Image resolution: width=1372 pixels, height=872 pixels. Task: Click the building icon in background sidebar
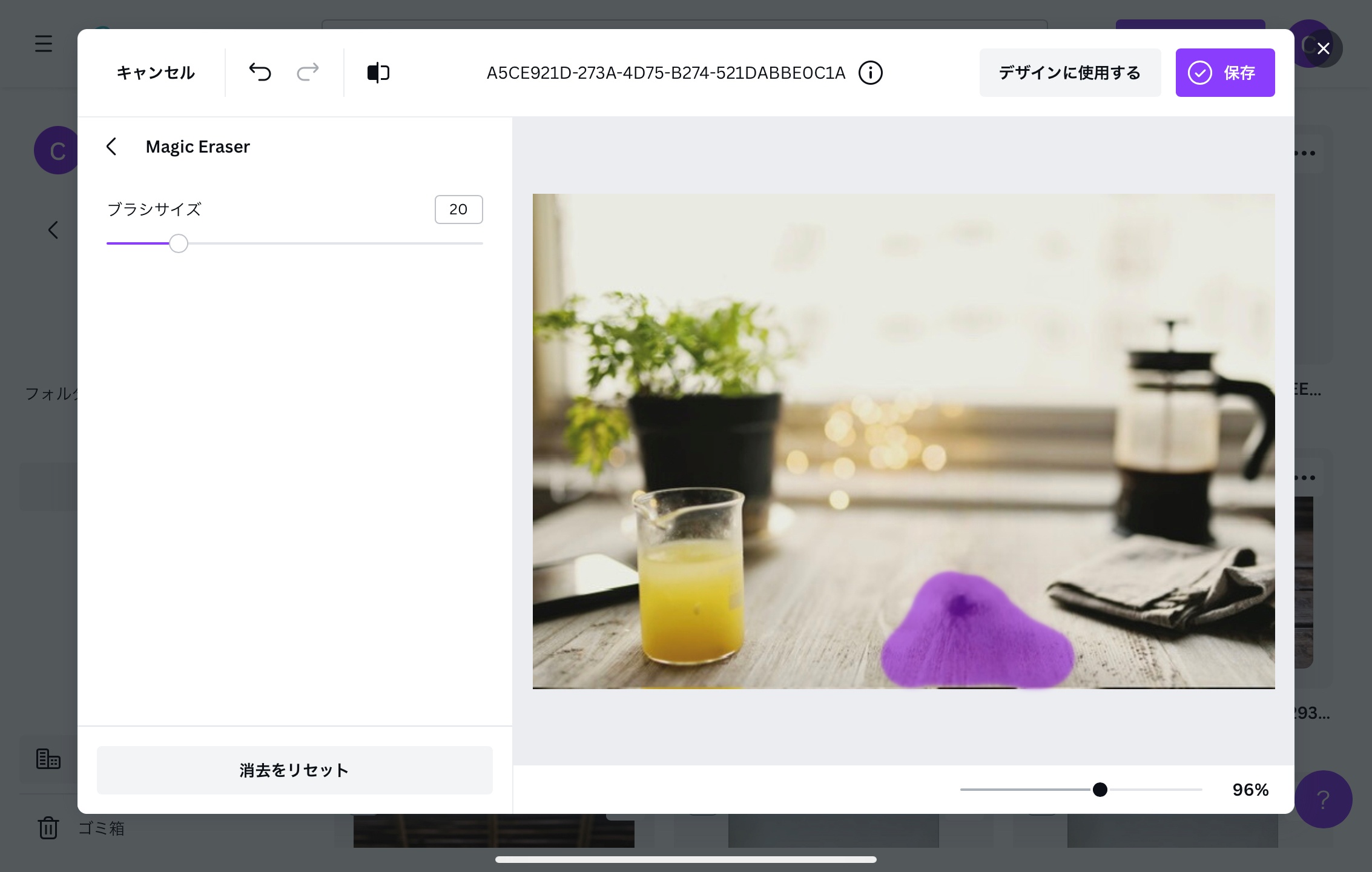tap(48, 758)
